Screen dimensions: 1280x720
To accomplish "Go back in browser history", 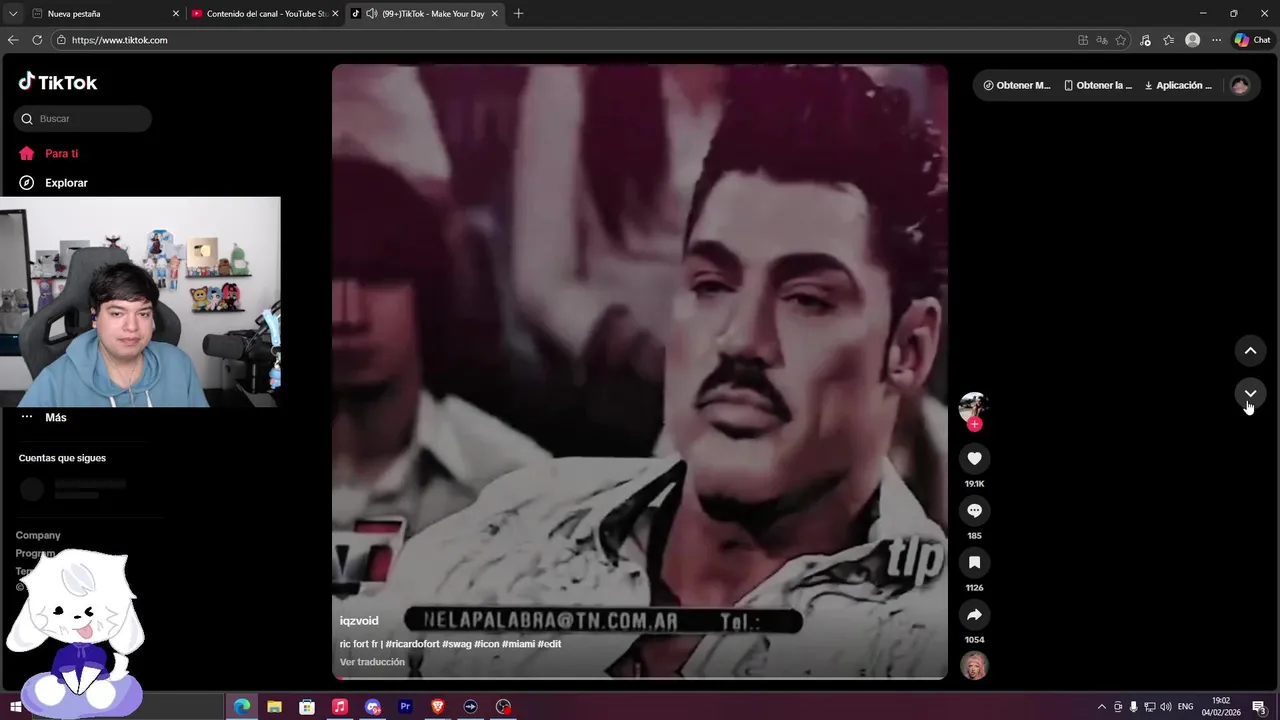I will [x=13, y=40].
